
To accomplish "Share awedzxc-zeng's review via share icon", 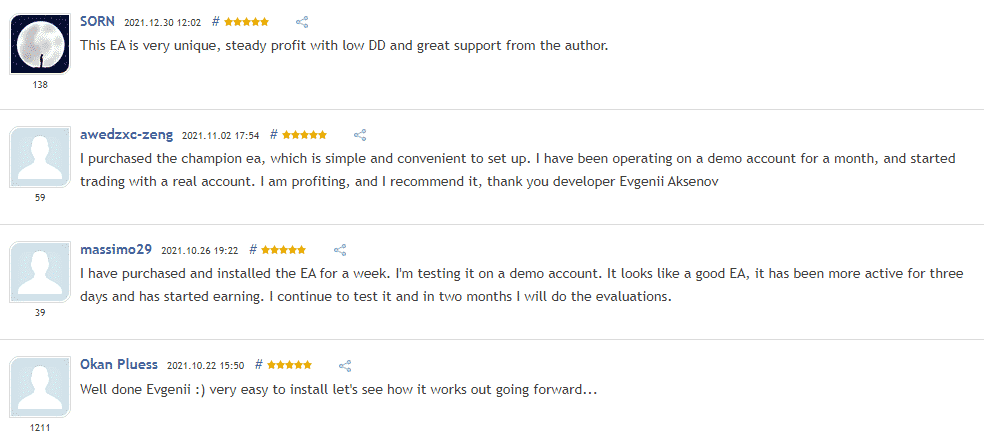I will click(360, 135).
